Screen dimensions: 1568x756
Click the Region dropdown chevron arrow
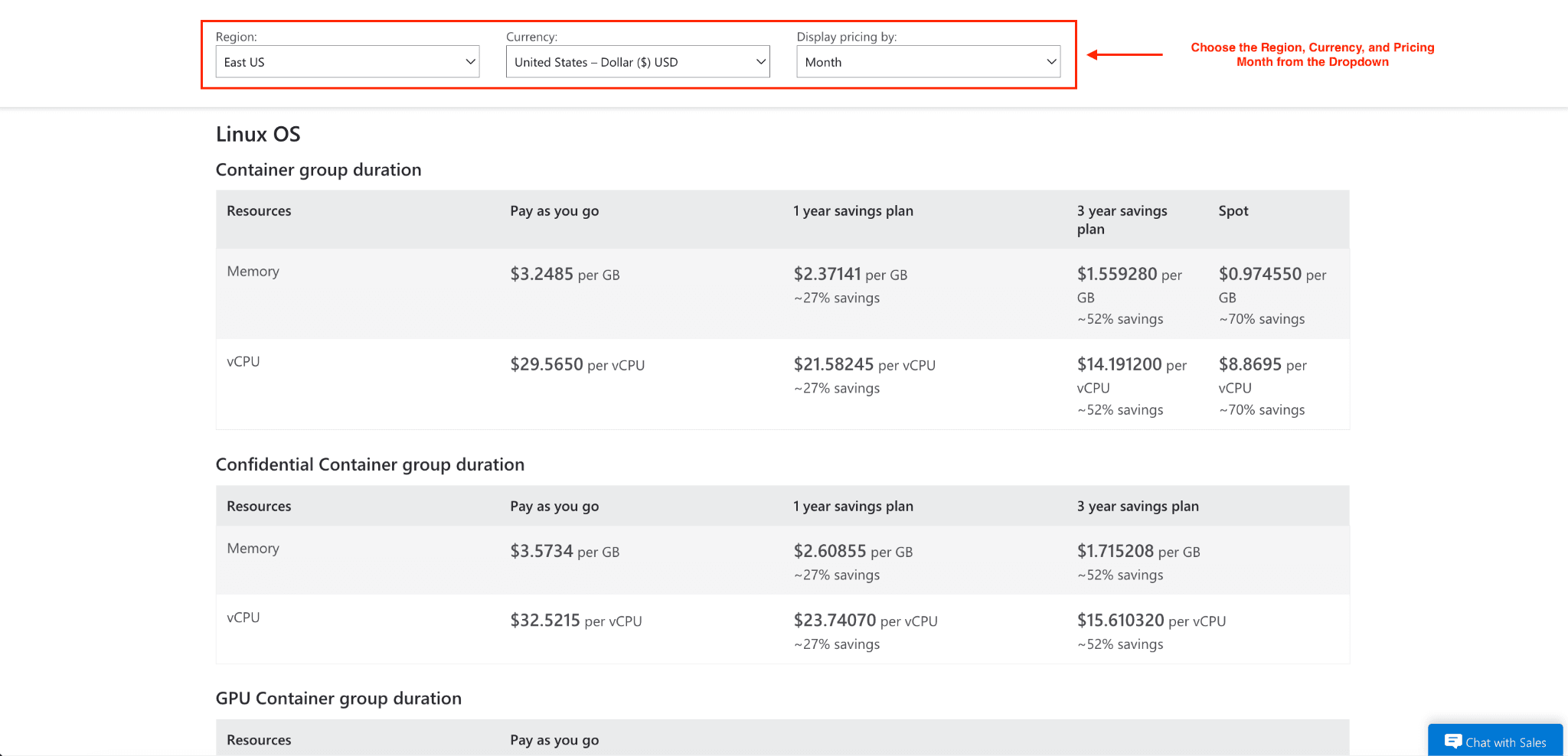point(470,62)
